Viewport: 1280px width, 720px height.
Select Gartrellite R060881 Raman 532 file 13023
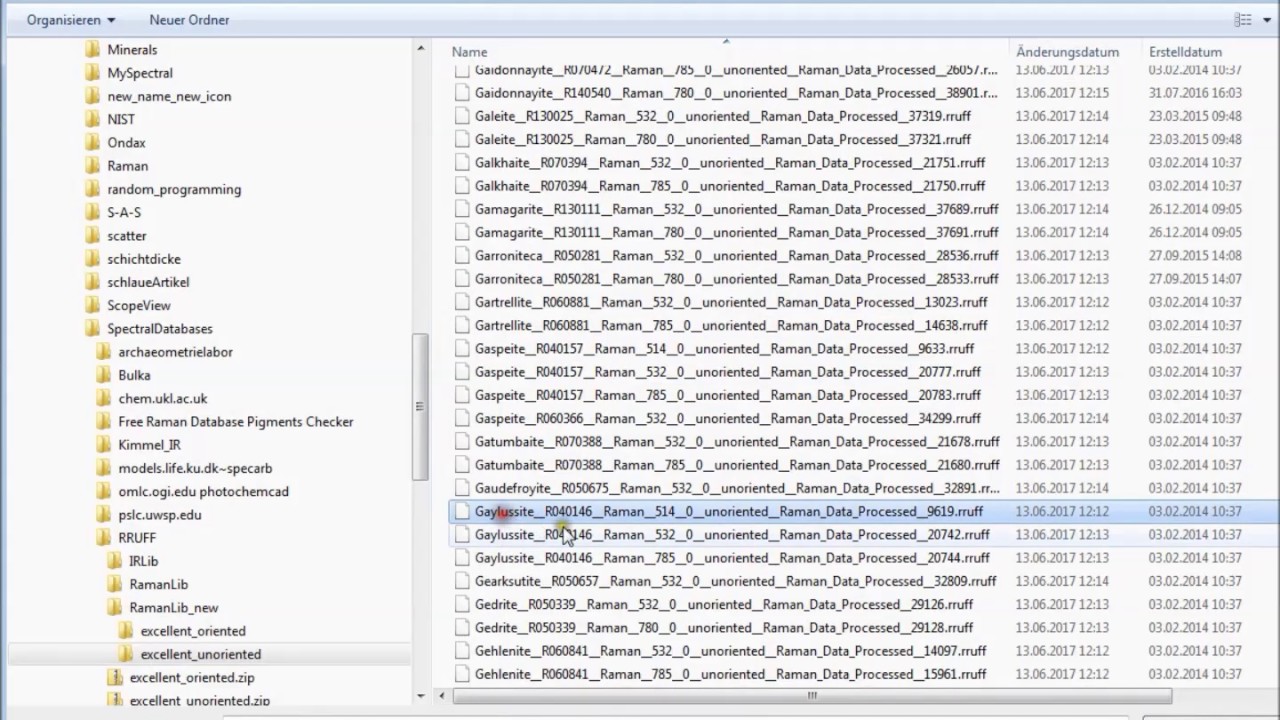(730, 302)
